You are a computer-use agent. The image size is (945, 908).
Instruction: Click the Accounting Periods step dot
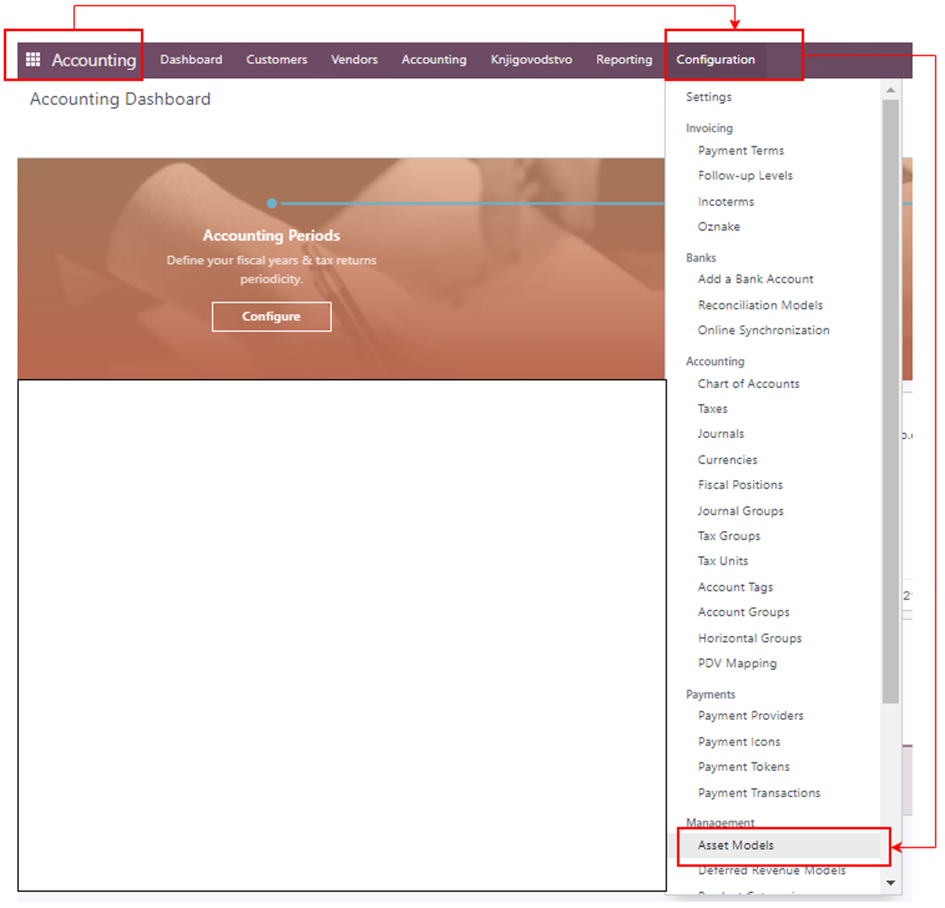[x=271, y=203]
